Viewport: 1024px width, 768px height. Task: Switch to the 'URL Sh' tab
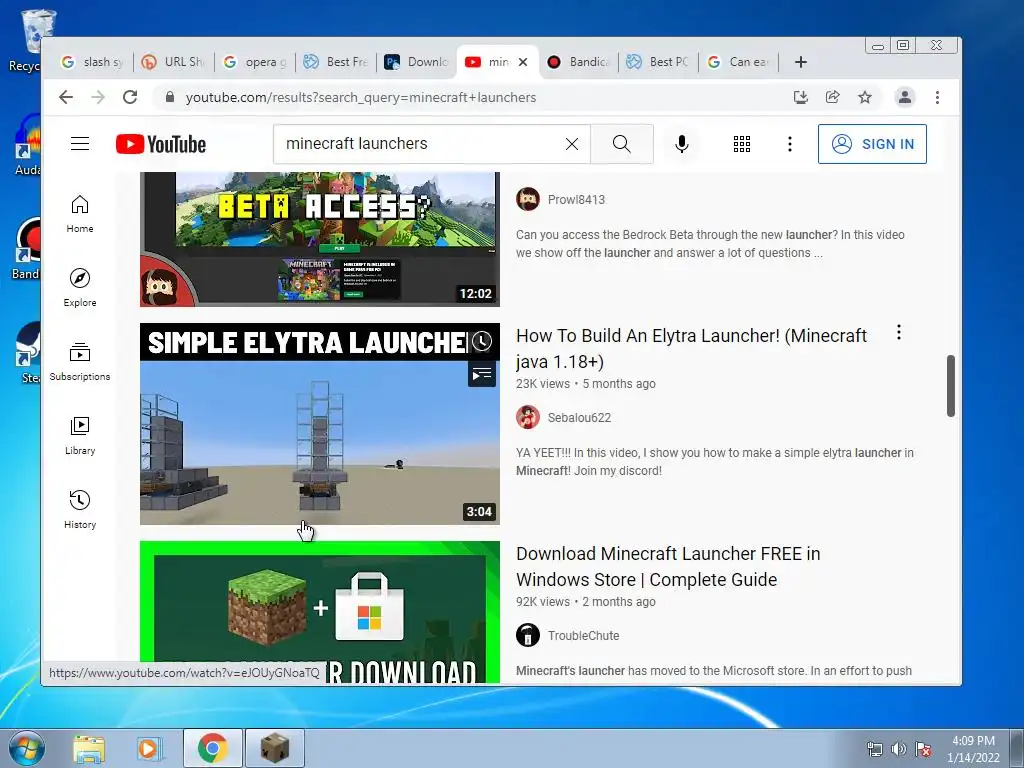pos(173,62)
